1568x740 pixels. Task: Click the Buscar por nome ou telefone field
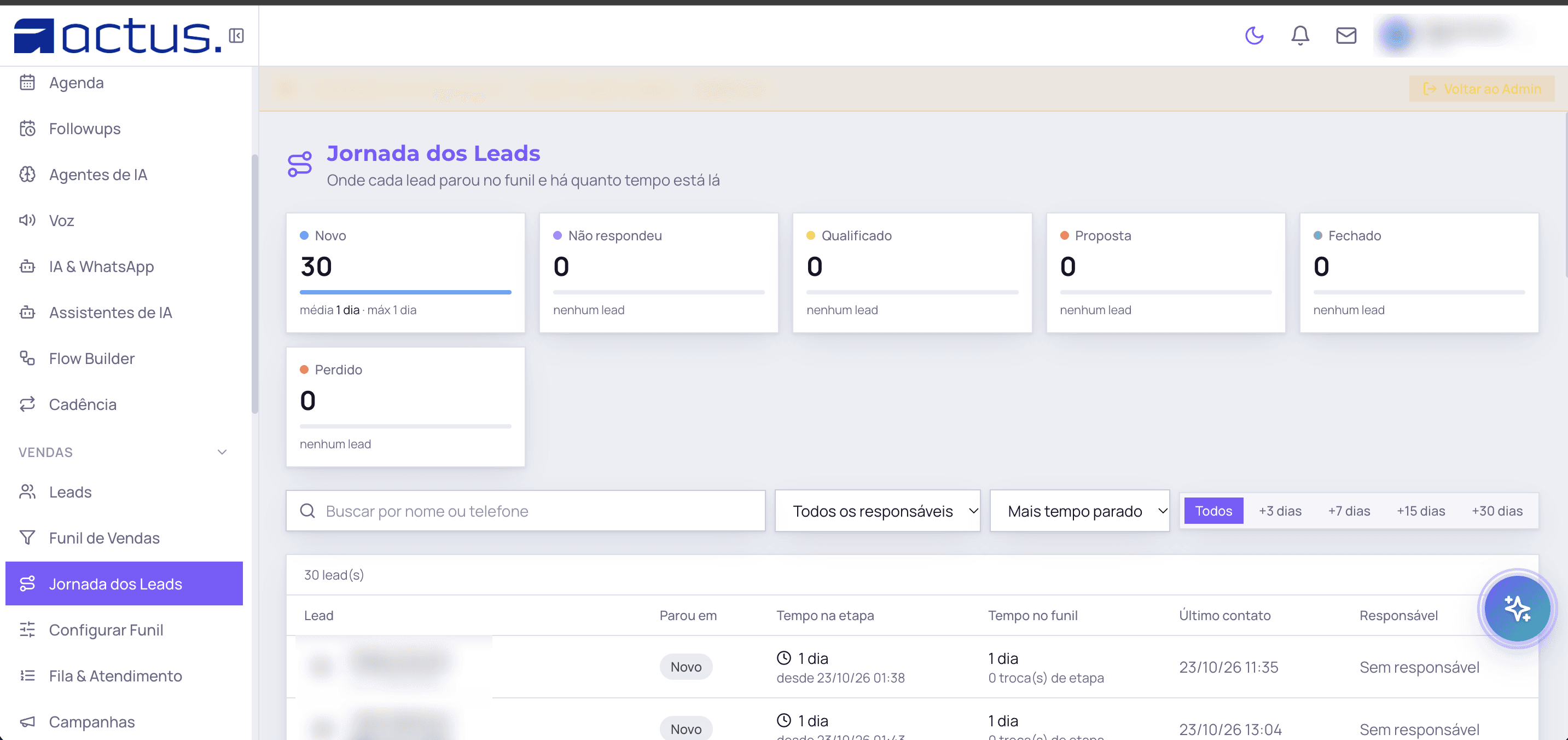tap(526, 510)
